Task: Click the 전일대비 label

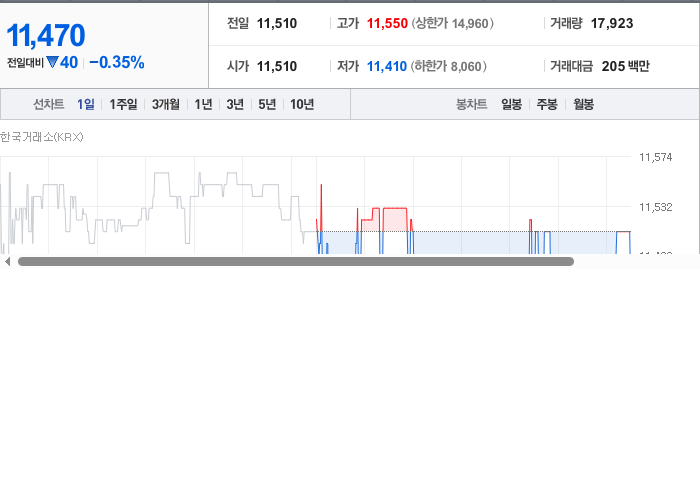Action: (25, 63)
